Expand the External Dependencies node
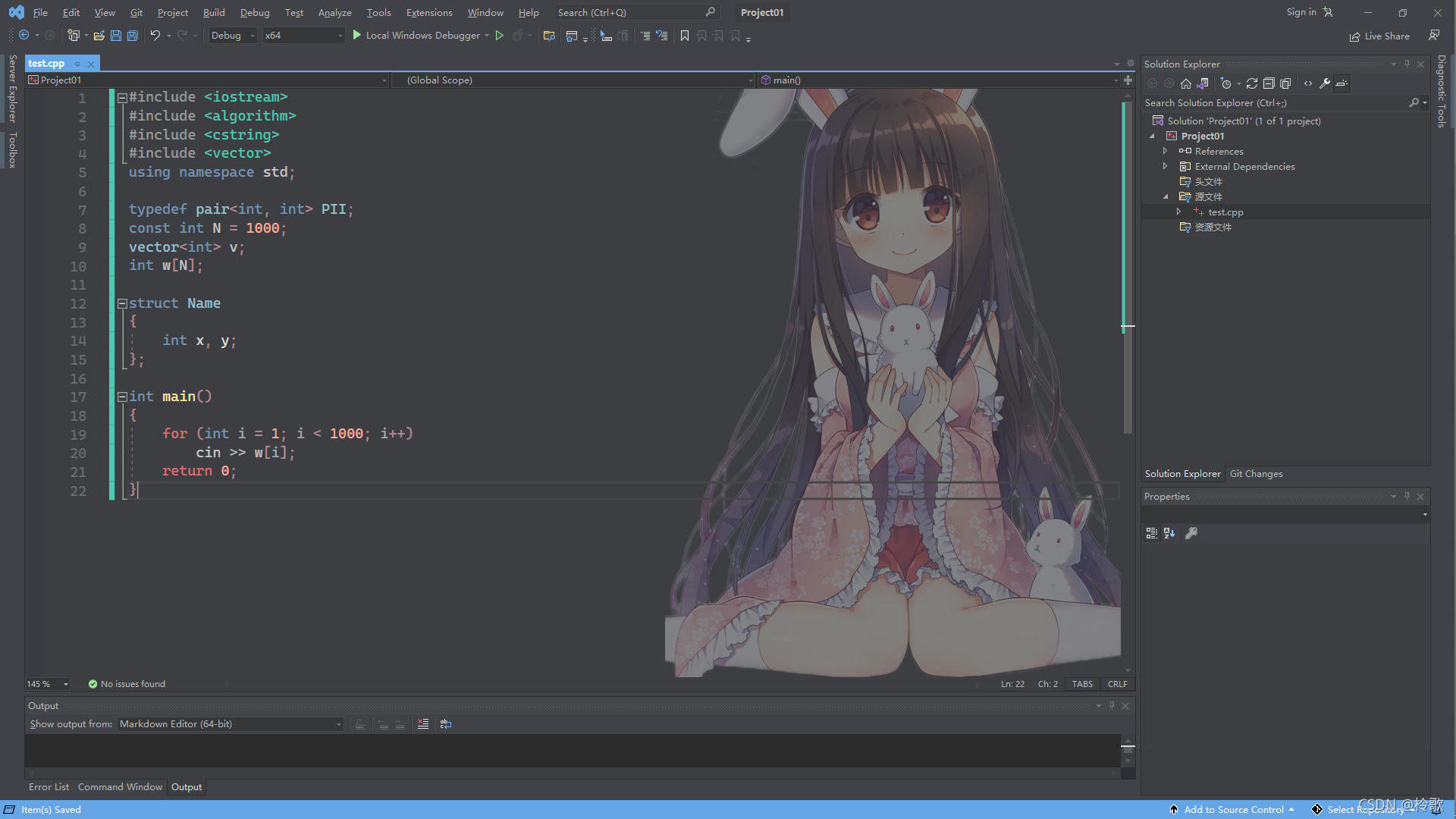This screenshot has width=1456, height=819. click(1165, 166)
